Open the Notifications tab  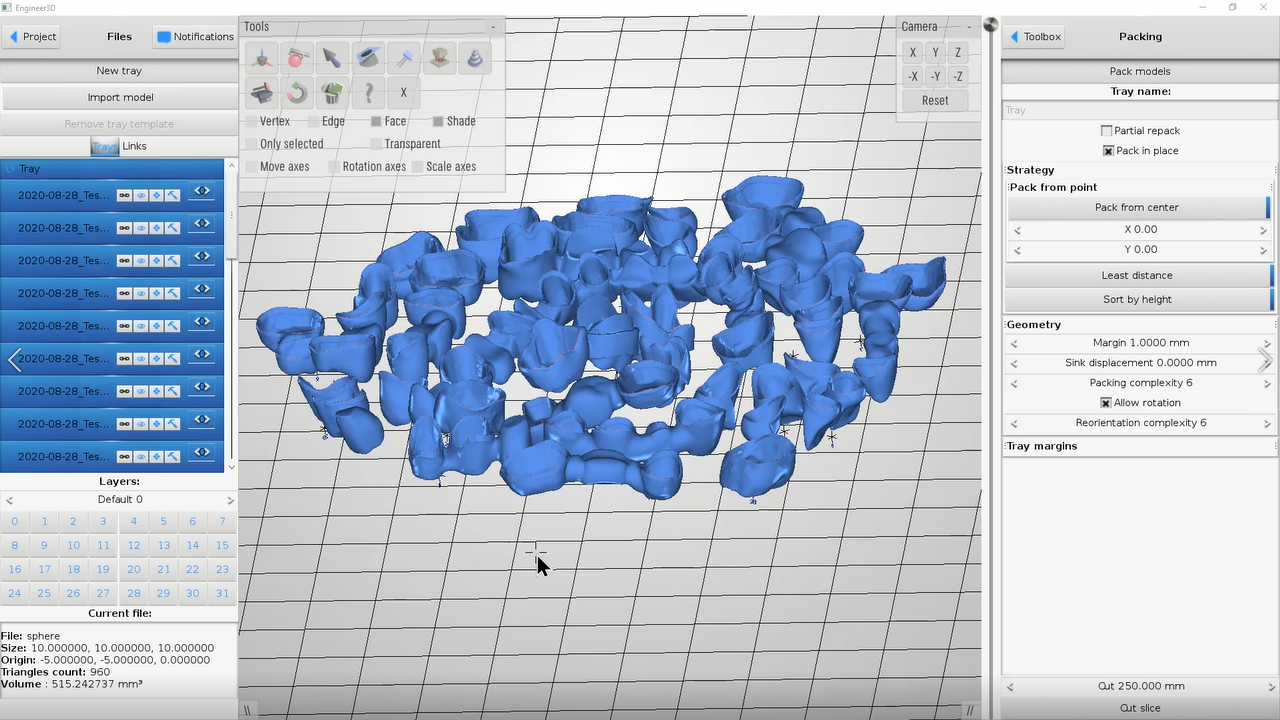point(195,37)
